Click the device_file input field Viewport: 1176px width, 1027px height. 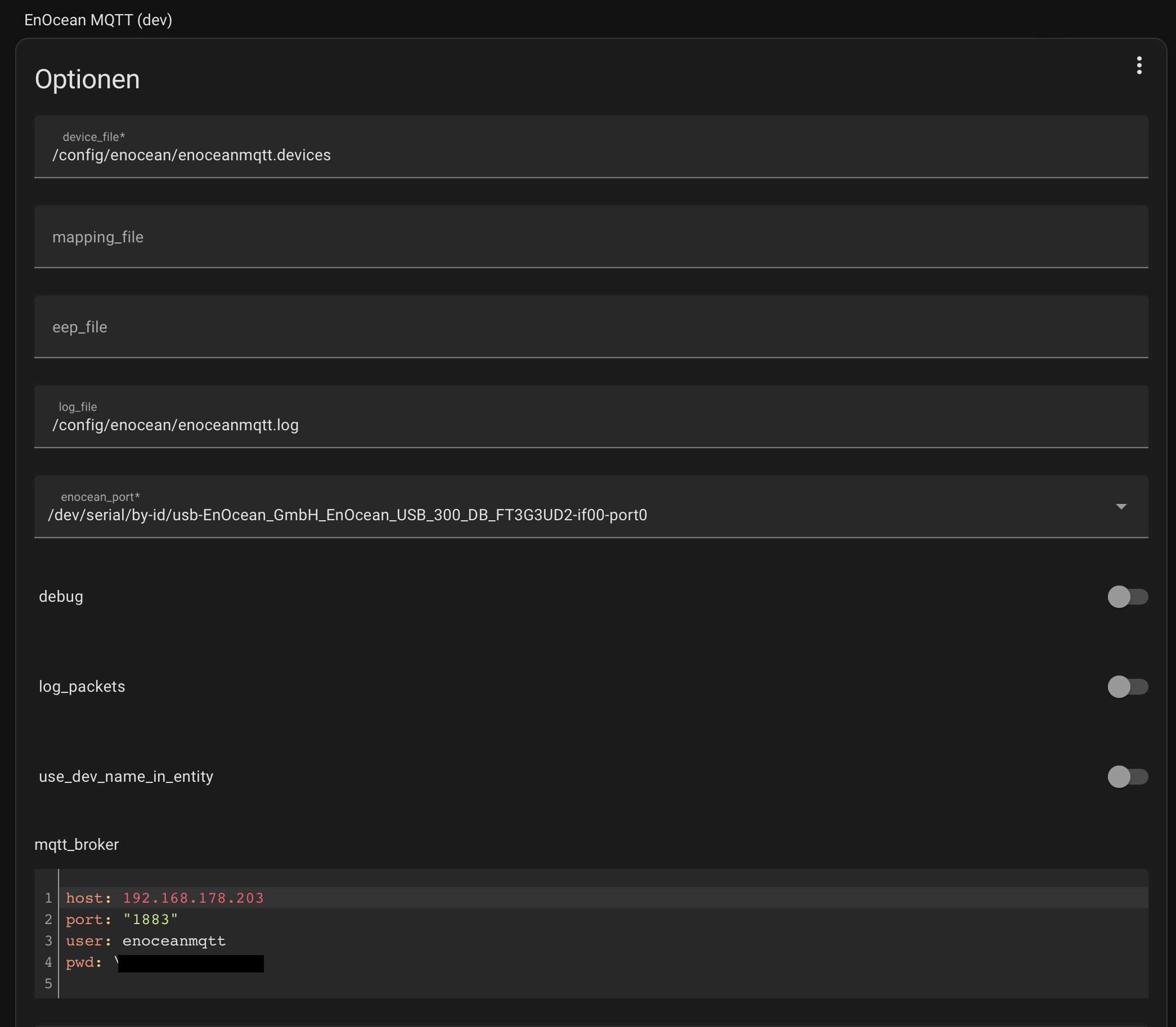(x=591, y=147)
